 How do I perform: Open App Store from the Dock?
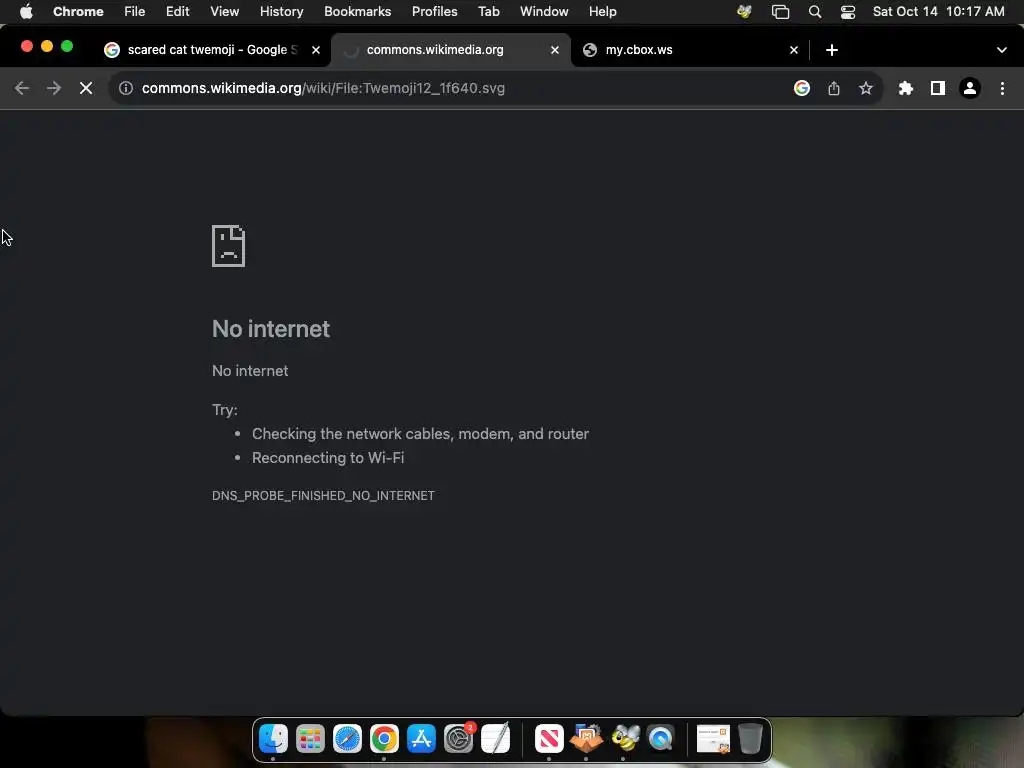[x=421, y=739]
